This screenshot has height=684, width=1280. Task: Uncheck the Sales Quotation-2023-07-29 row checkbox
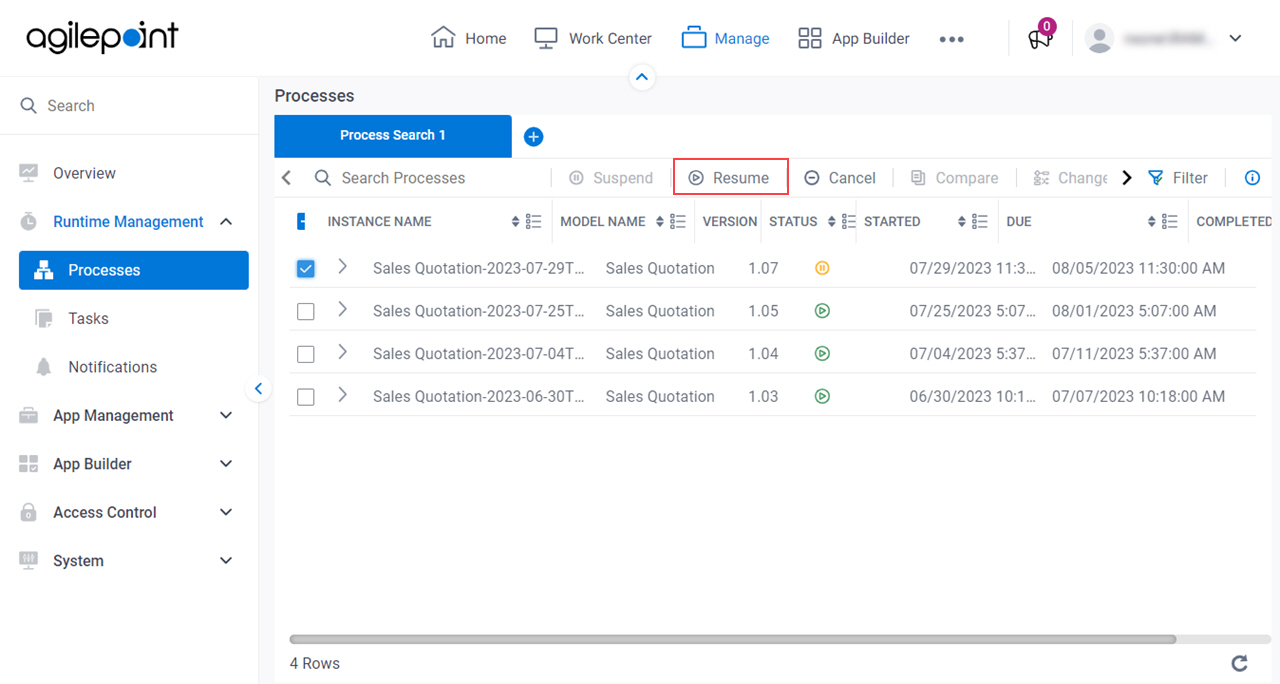point(306,269)
